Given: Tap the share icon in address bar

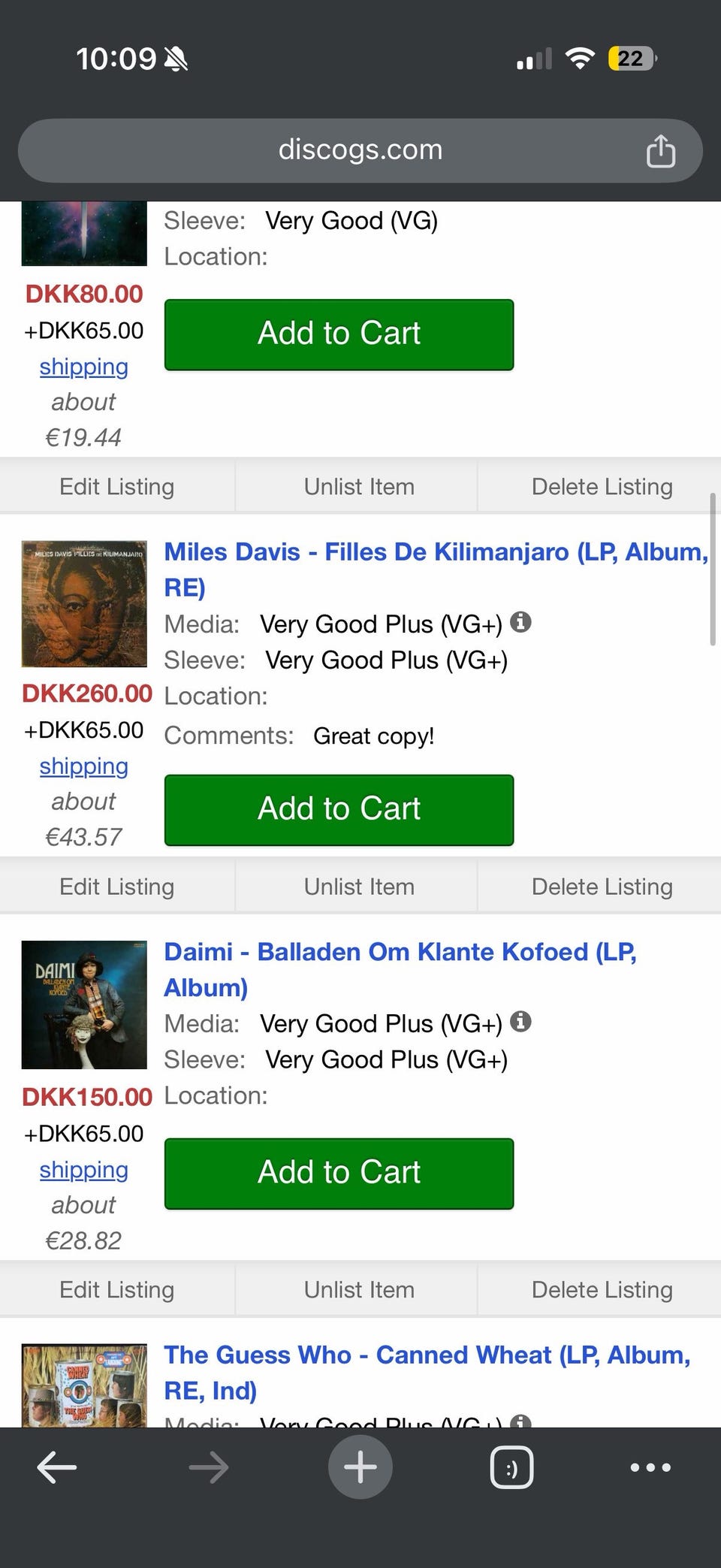Looking at the screenshot, I should [x=660, y=151].
